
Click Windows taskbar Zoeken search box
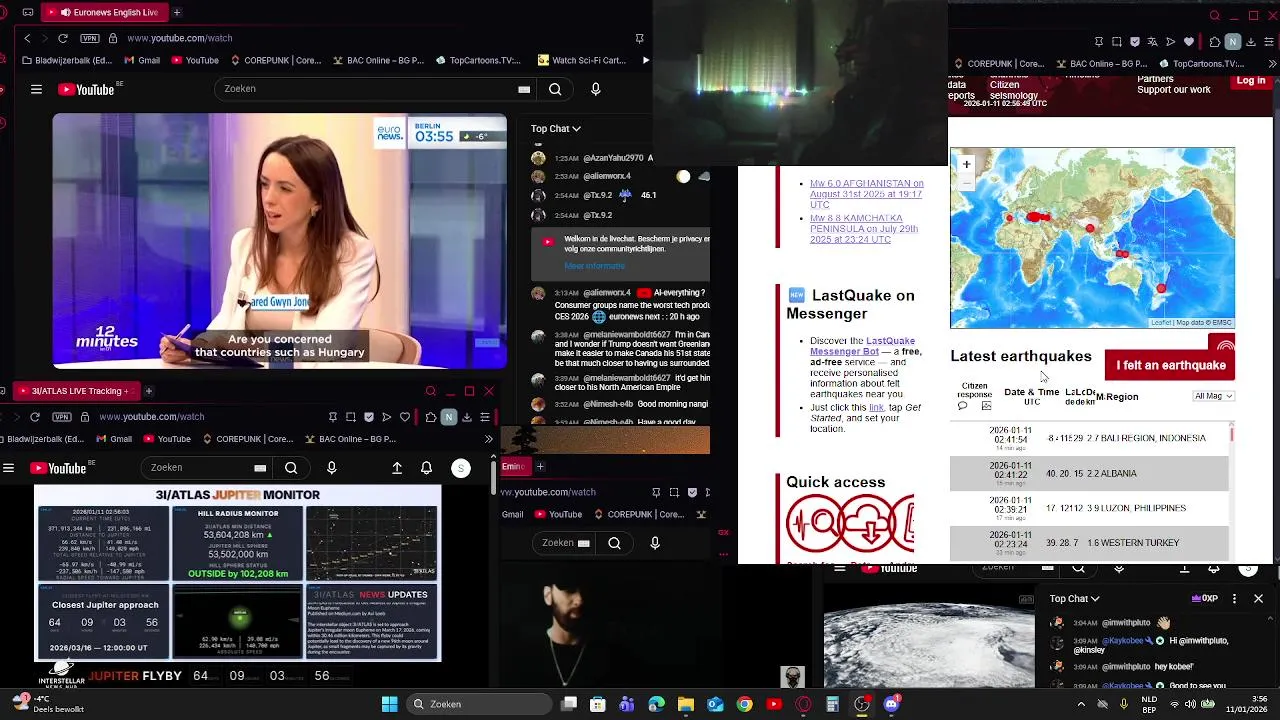(x=481, y=704)
